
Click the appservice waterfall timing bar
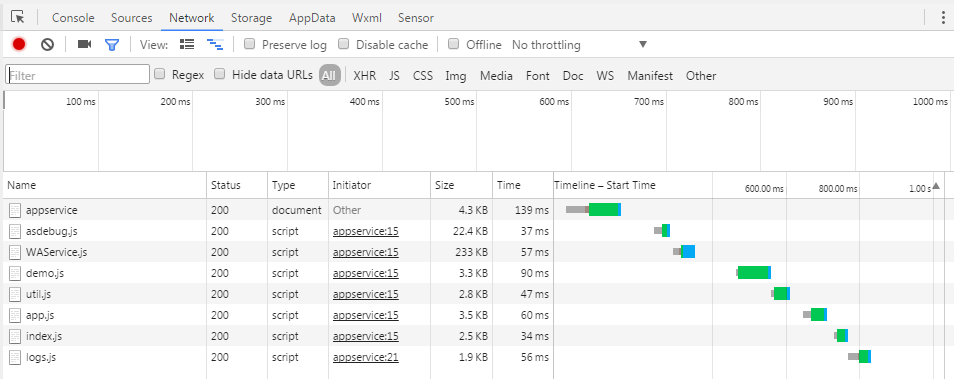coord(593,210)
